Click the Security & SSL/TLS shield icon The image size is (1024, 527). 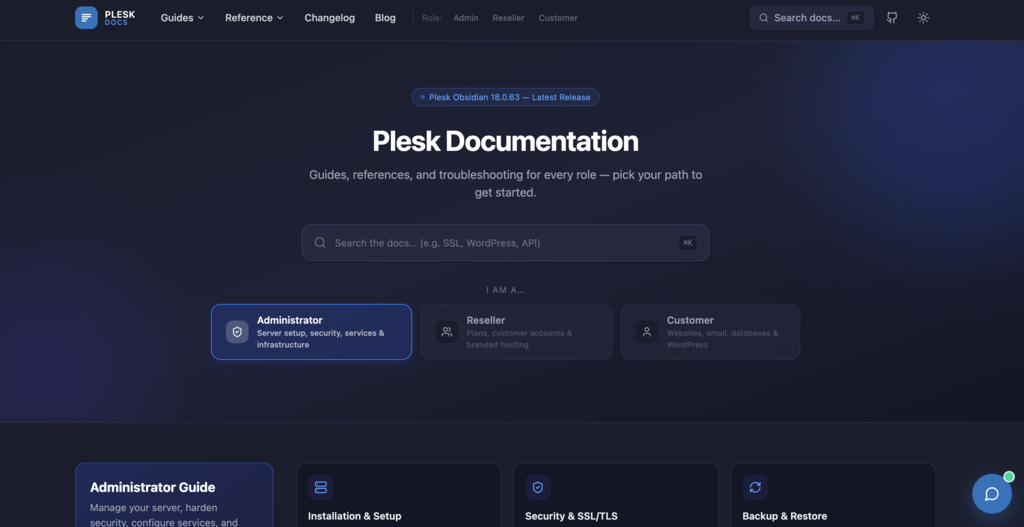[538, 487]
